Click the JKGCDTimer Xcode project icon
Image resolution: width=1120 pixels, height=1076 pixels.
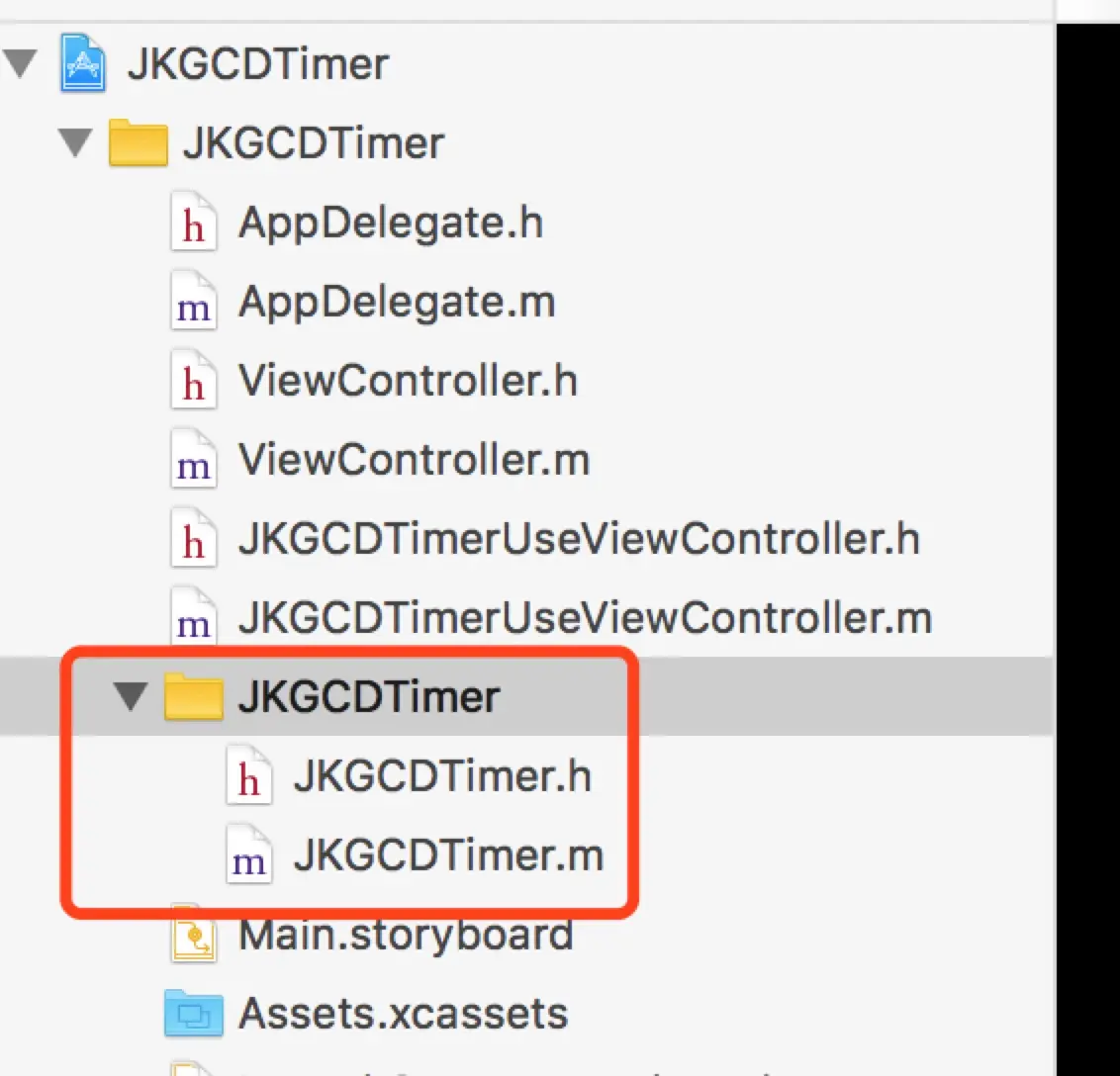pyautogui.click(x=83, y=63)
